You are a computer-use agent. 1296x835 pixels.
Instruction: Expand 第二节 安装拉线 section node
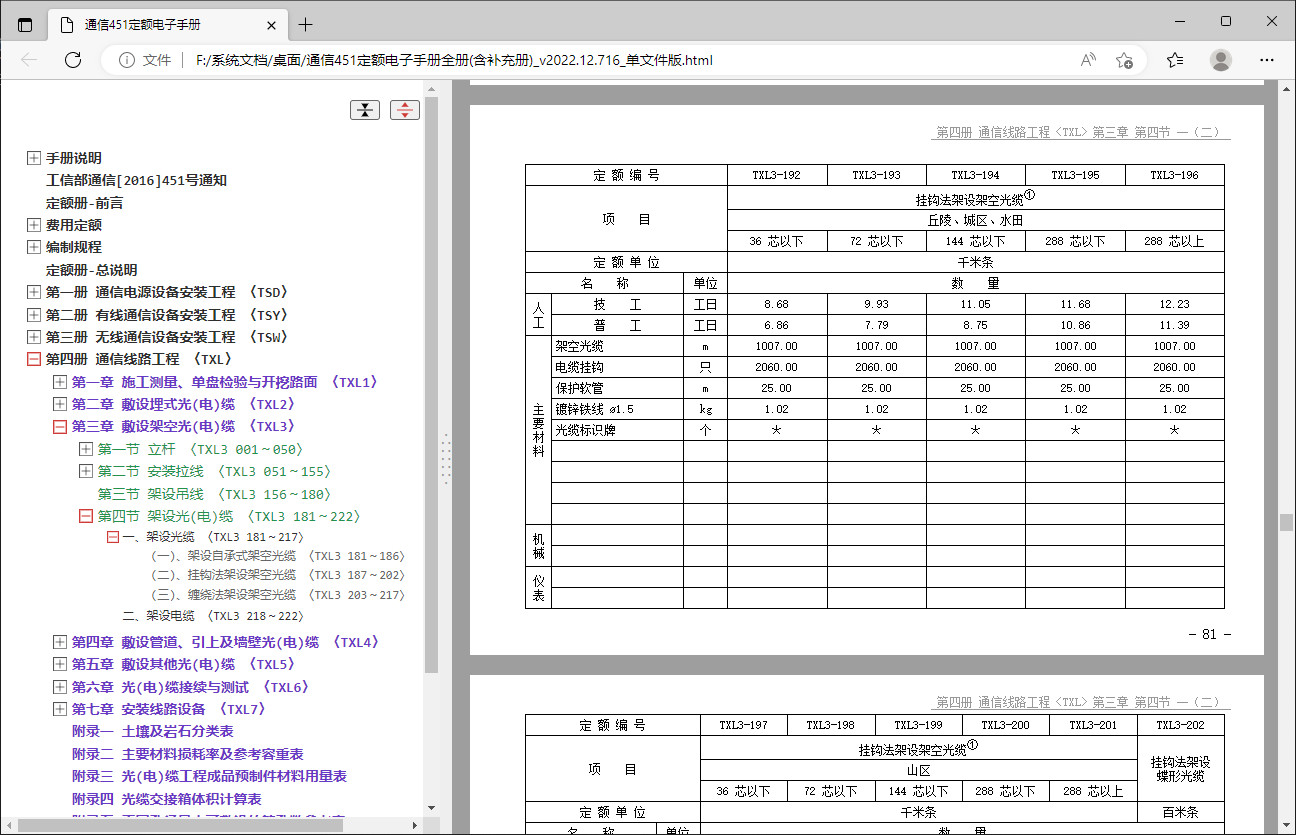[86, 471]
